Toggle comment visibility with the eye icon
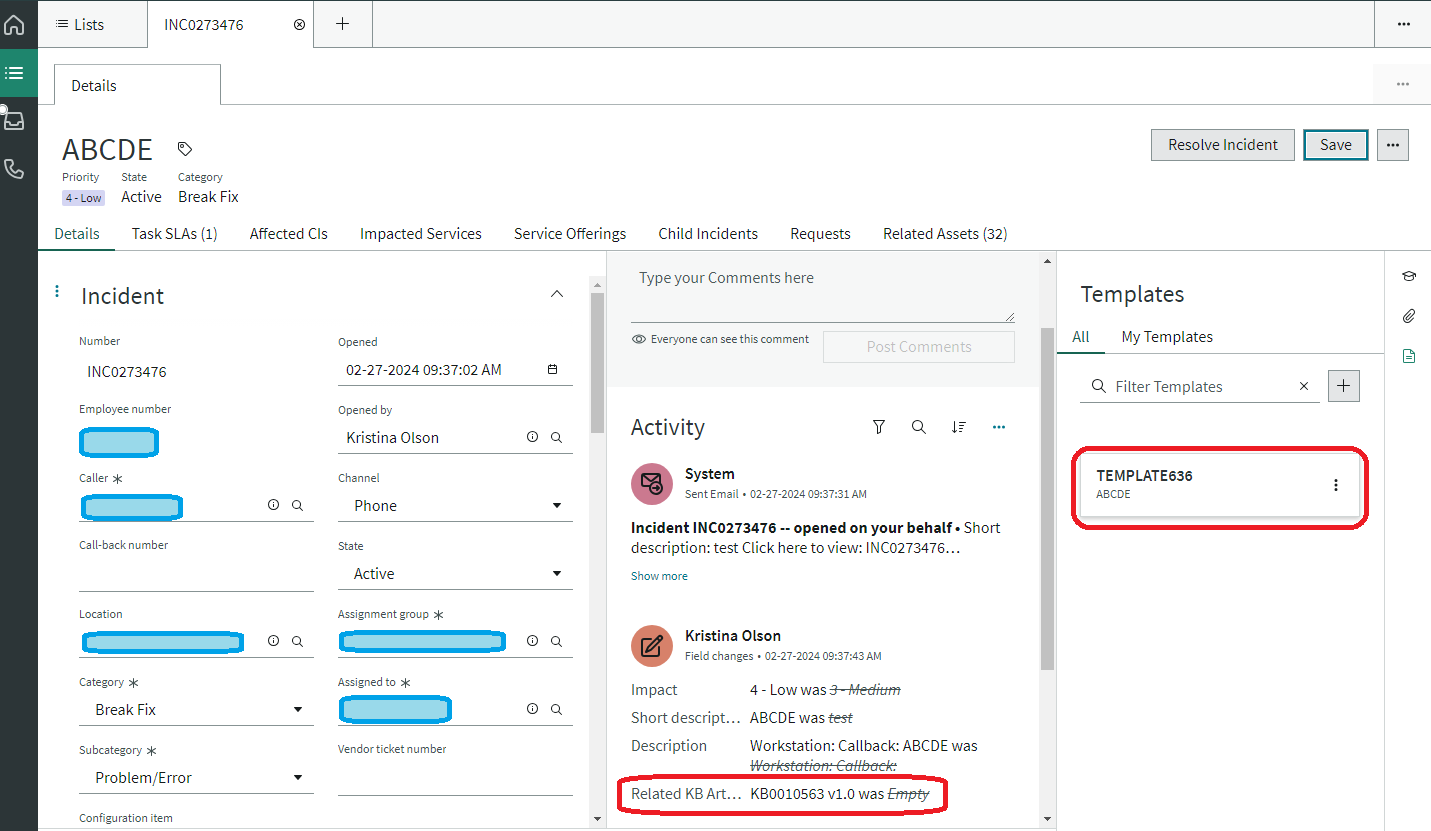This screenshot has height=831, width=1431. pos(638,339)
